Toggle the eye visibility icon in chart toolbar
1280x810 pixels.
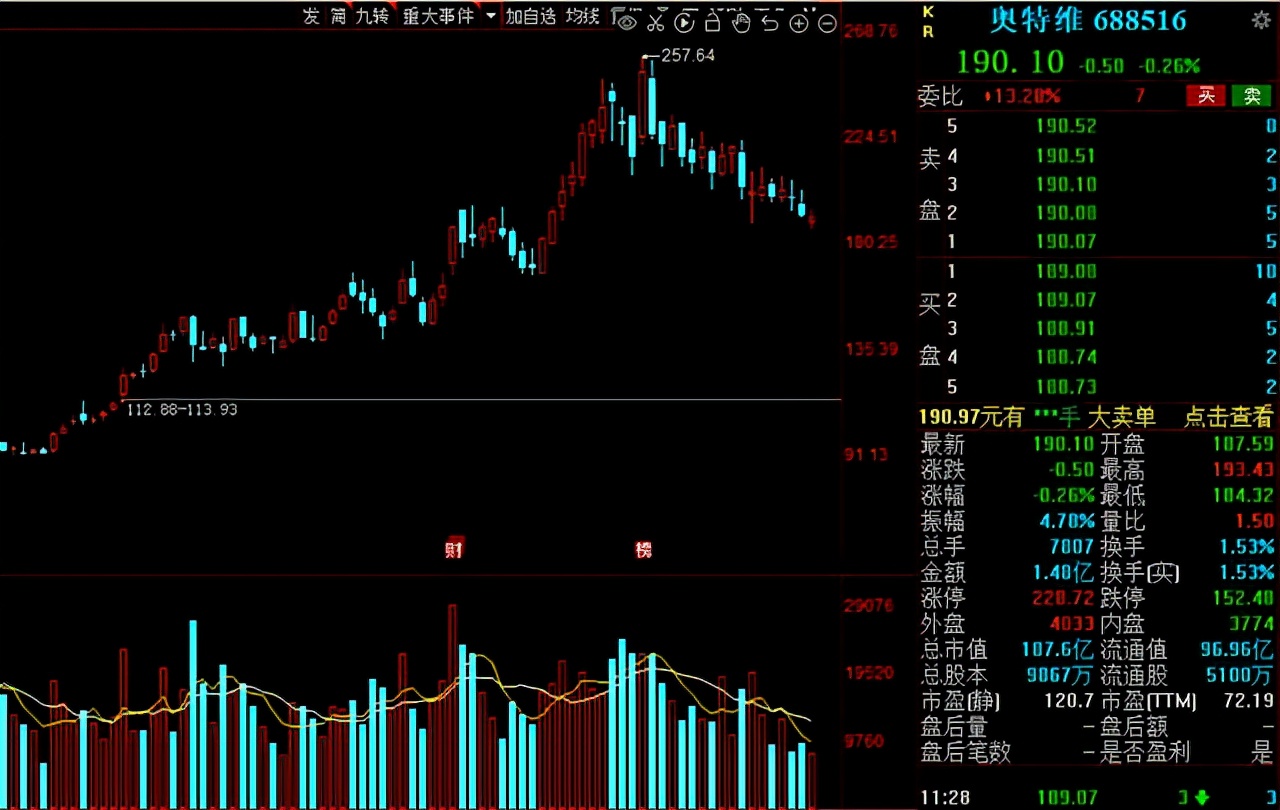pyautogui.click(x=628, y=21)
